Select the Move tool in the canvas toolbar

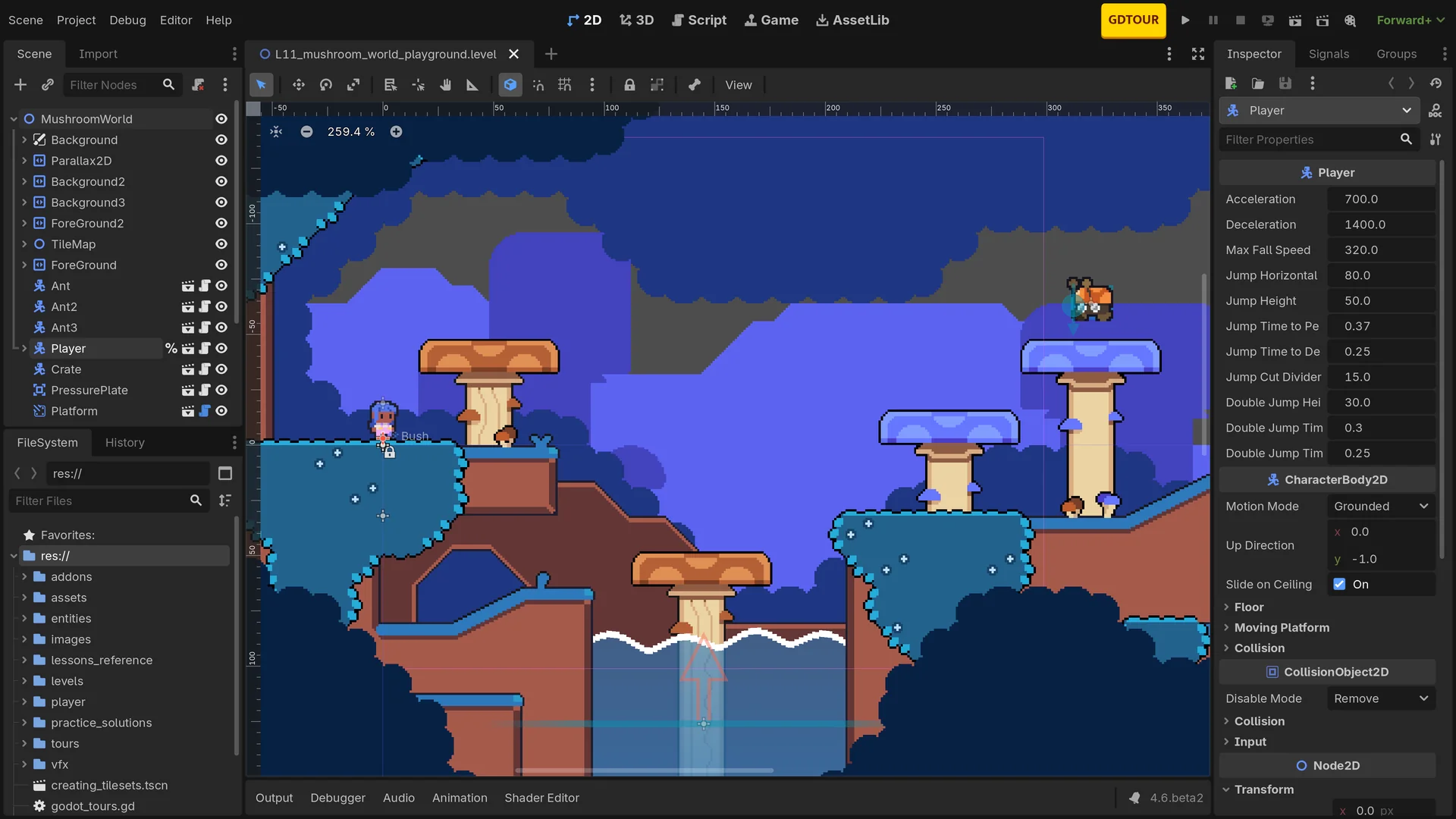click(297, 84)
